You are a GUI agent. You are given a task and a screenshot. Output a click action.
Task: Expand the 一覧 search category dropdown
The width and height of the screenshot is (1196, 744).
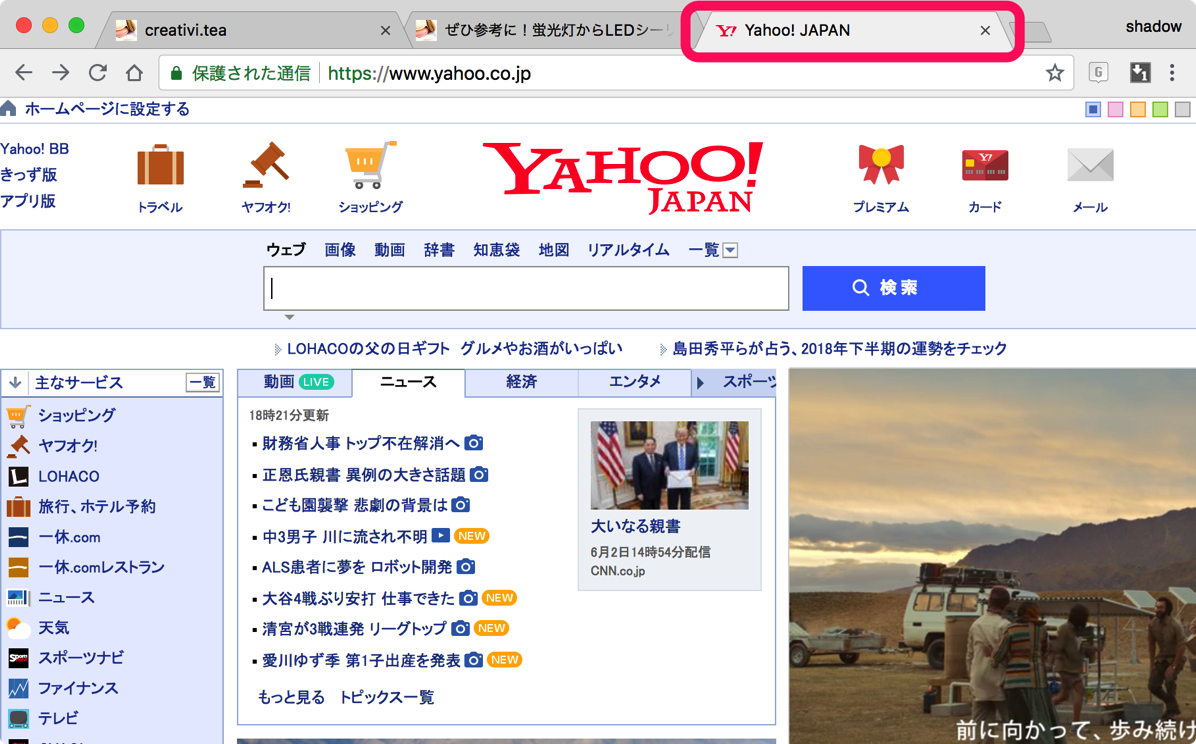click(x=730, y=250)
